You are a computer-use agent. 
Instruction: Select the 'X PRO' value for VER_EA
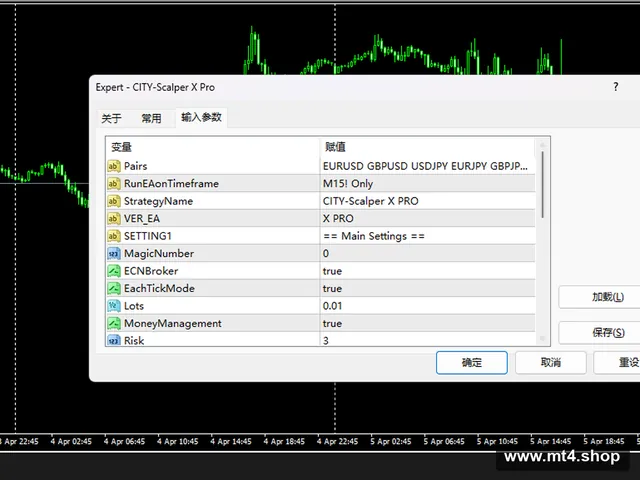427,219
